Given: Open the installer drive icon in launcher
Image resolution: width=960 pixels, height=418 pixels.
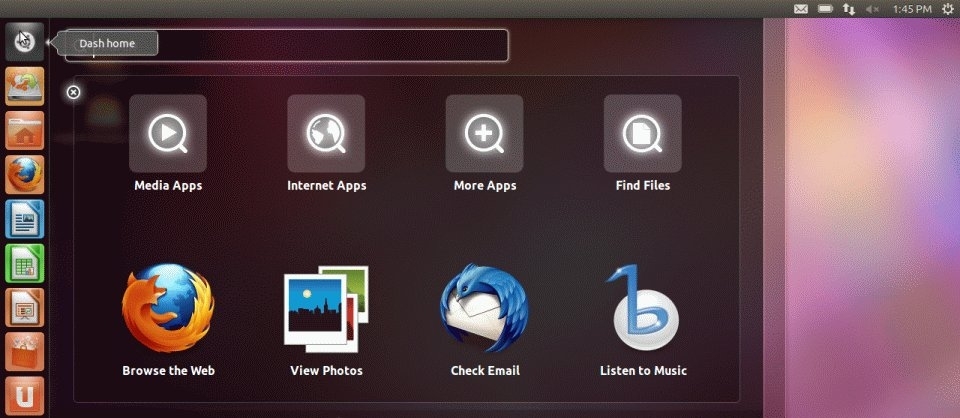Looking at the screenshot, I should pos(24,86).
